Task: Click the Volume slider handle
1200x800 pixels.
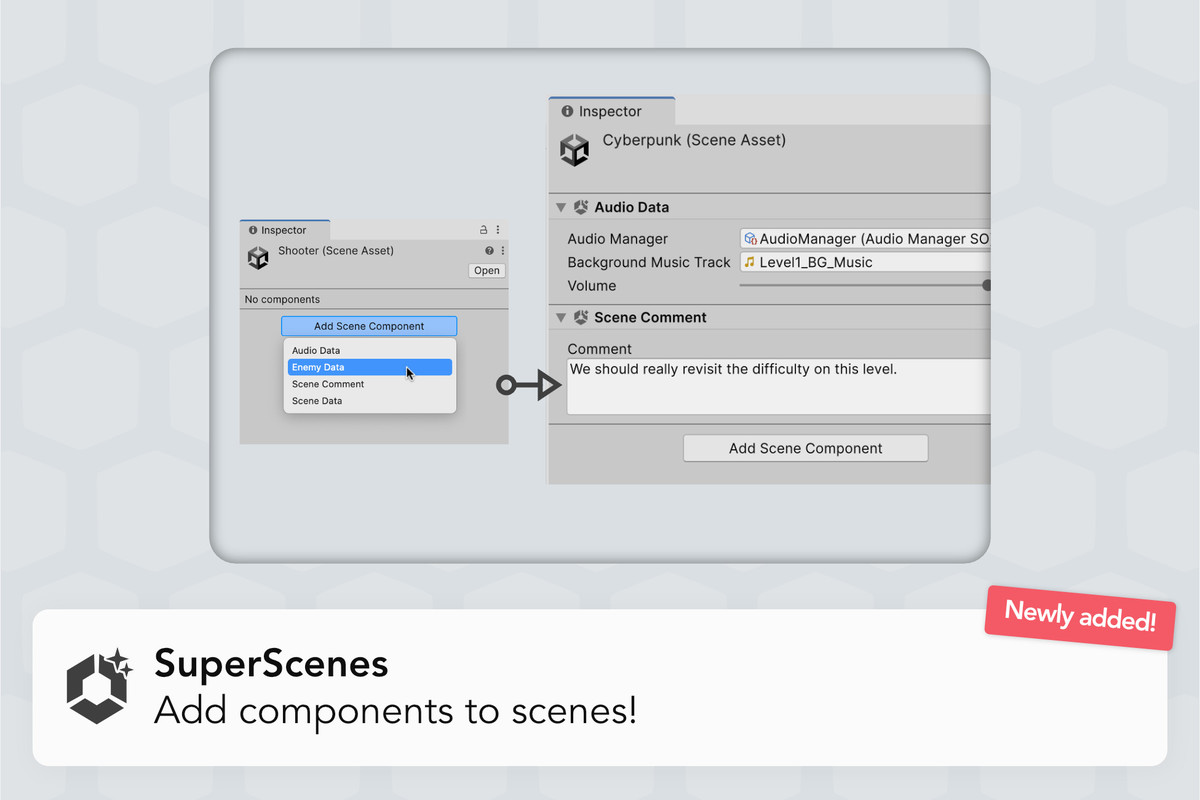Action: [987, 286]
